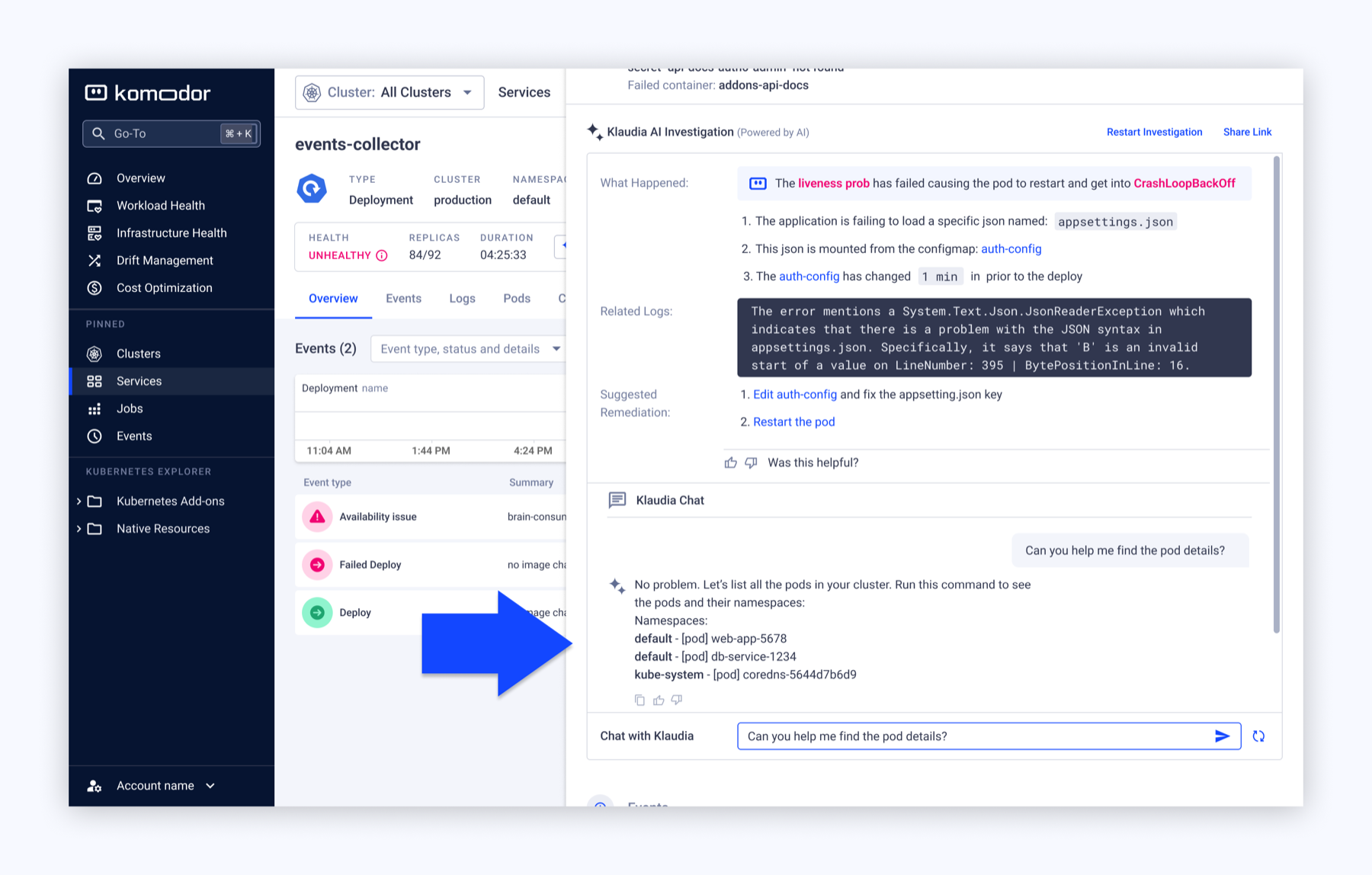Reset the Klaudia chat conversation
The height and width of the screenshot is (875, 1372).
(x=1258, y=736)
